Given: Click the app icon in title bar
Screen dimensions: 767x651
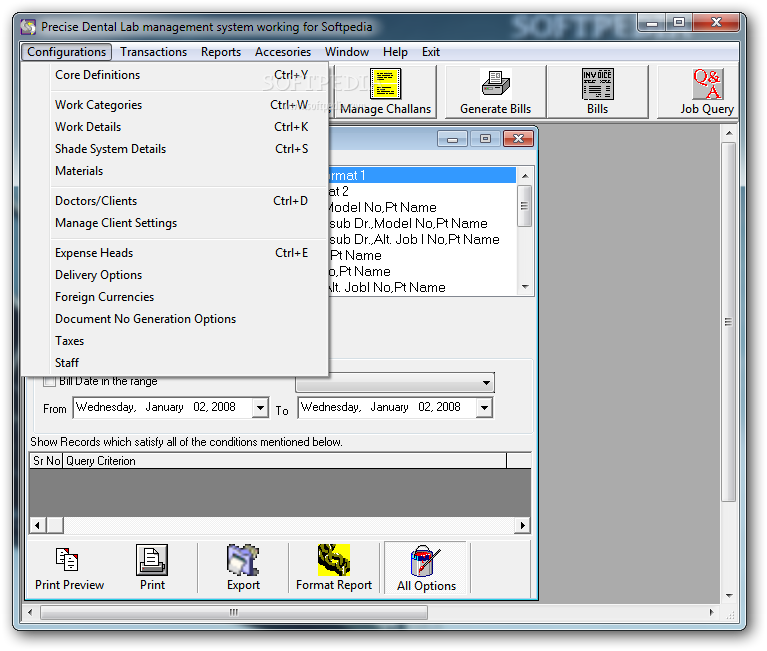Looking at the screenshot, I should click(28, 27).
